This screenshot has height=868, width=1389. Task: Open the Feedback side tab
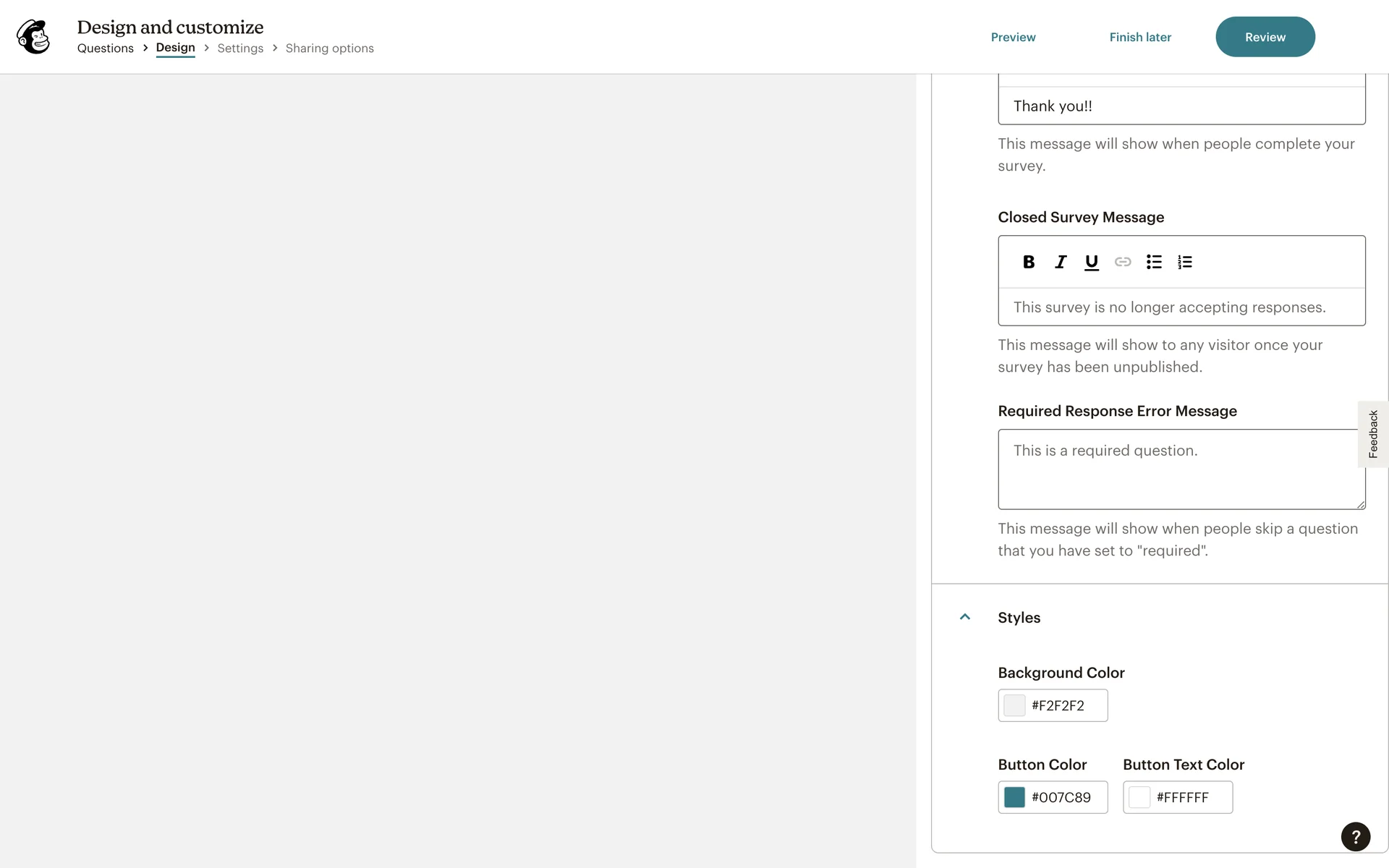[x=1372, y=434]
